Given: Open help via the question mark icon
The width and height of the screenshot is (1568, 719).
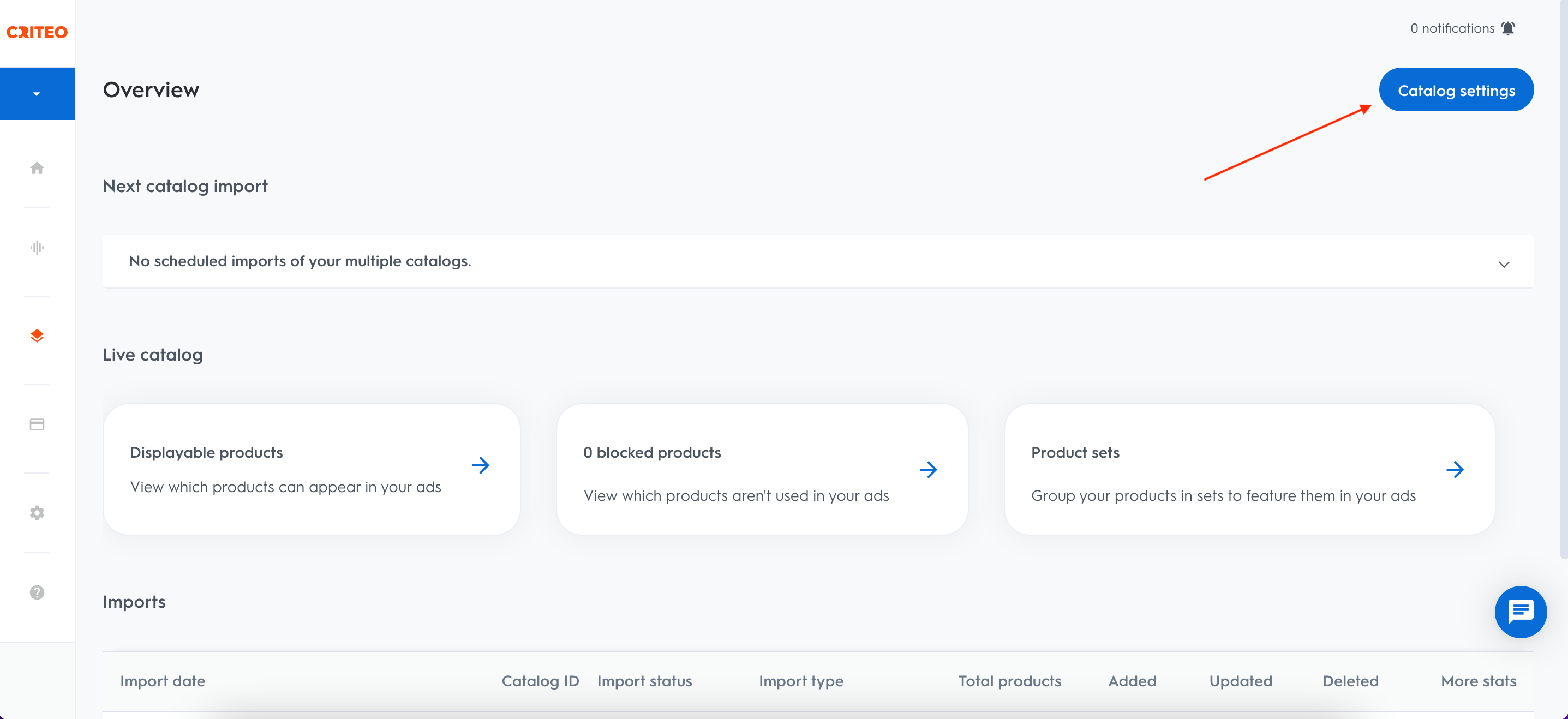Looking at the screenshot, I should click(x=37, y=592).
